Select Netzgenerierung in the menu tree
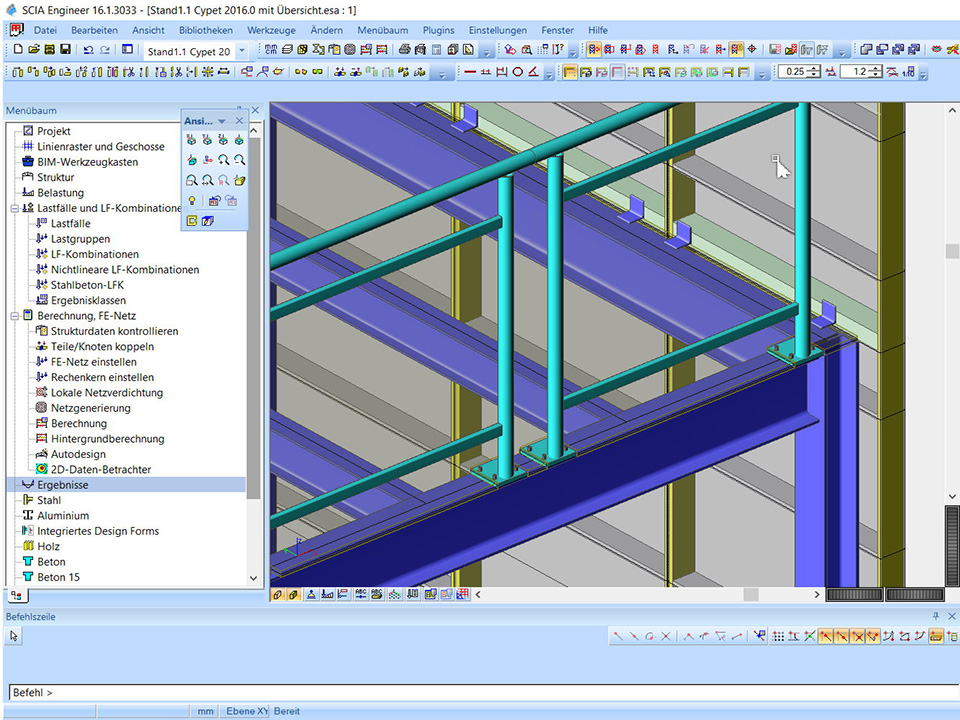This screenshot has height=720, width=960. [x=90, y=408]
